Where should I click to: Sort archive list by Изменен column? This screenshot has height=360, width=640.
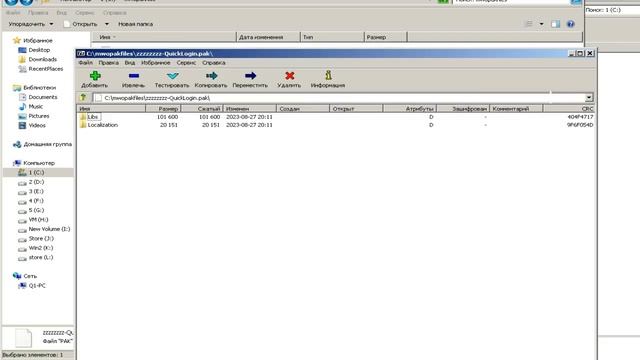[250, 109]
